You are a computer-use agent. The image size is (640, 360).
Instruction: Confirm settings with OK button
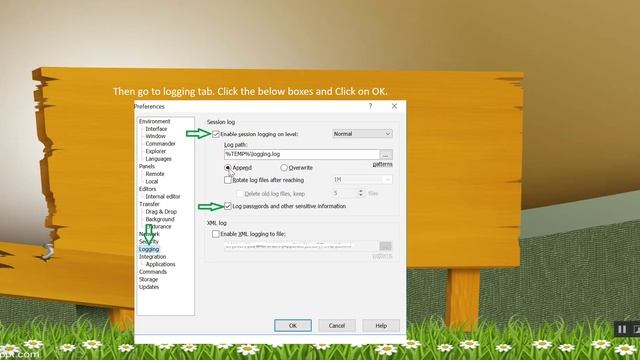pos(293,326)
